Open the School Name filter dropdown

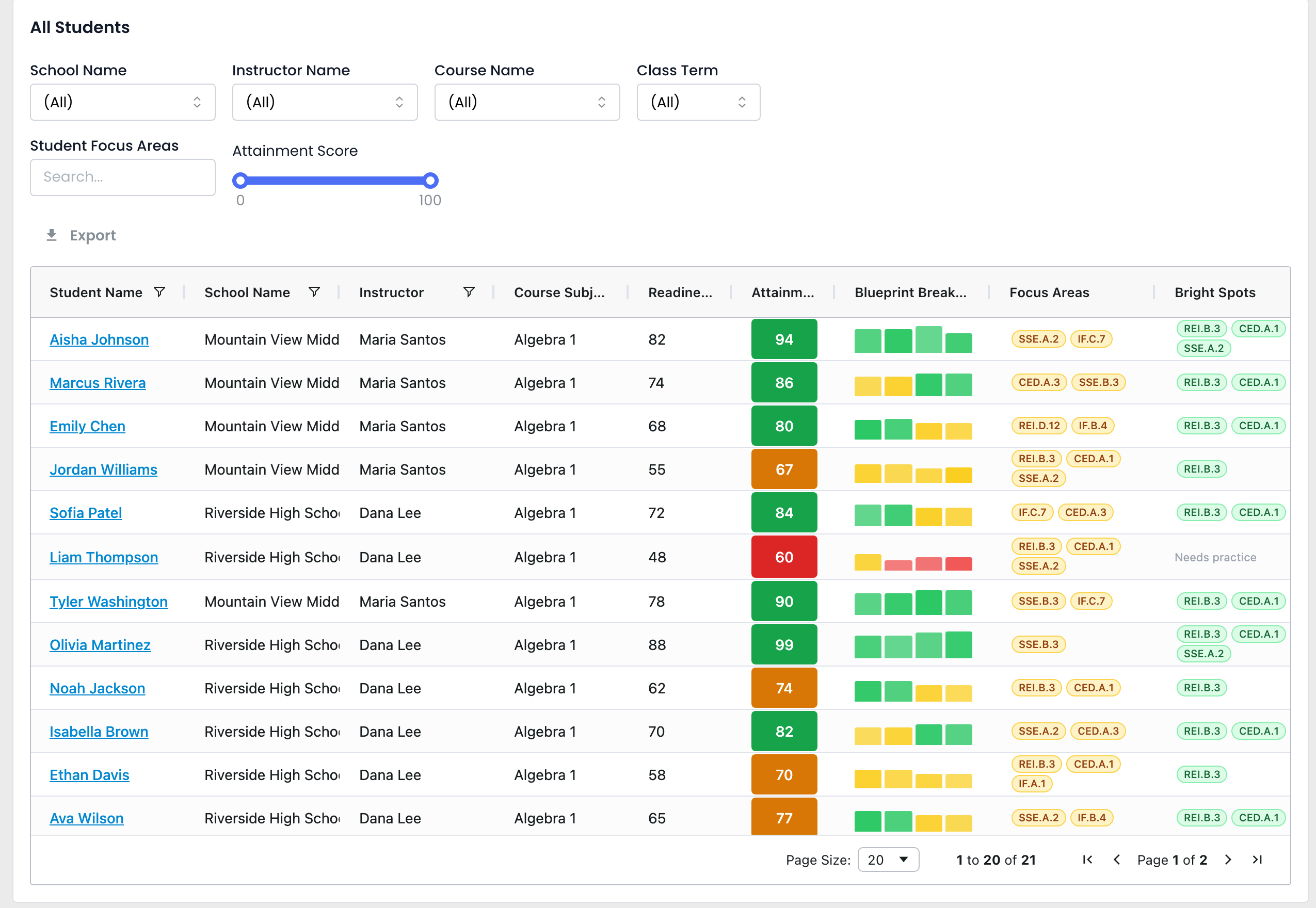(122, 102)
